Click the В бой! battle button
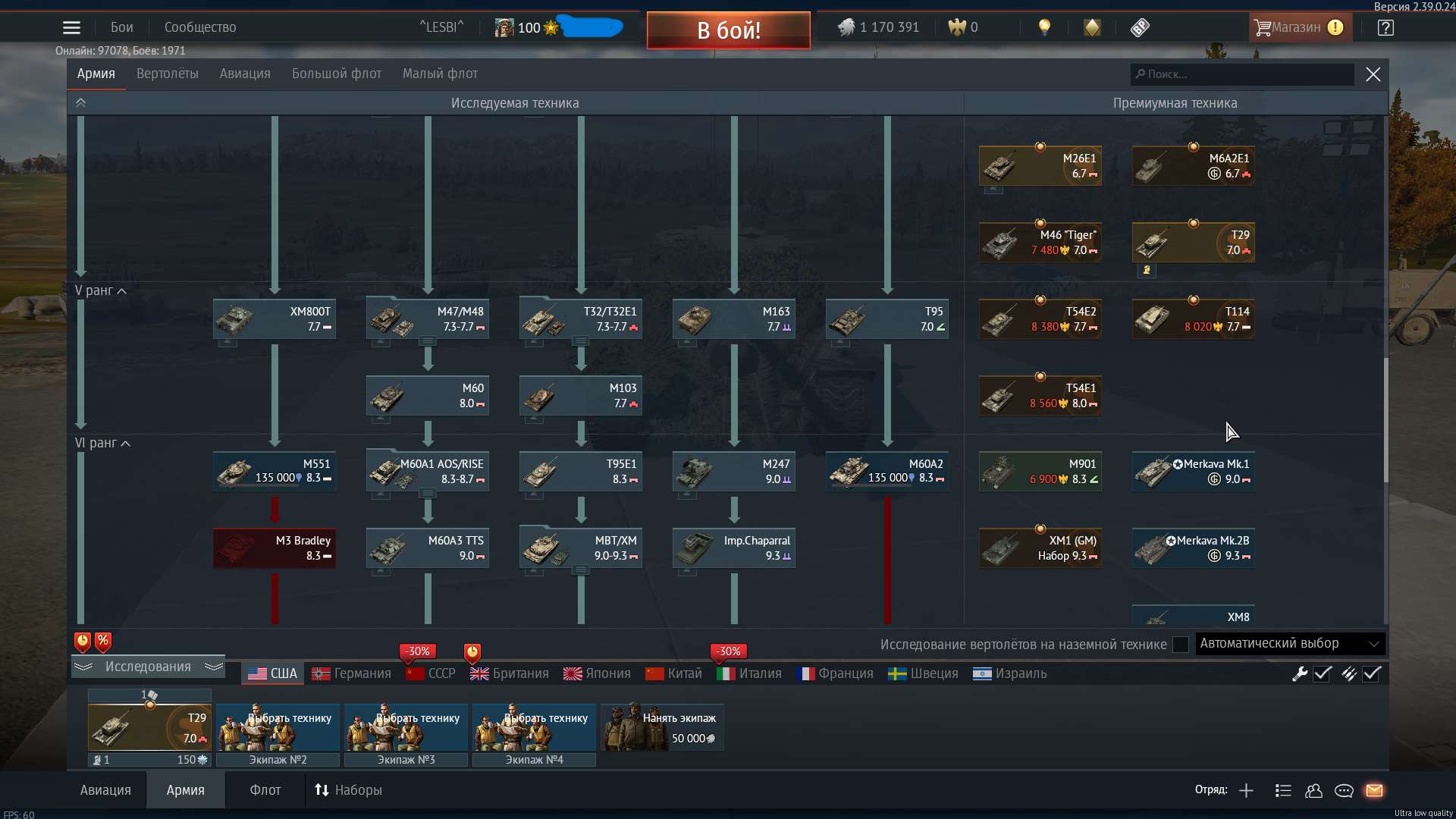Viewport: 1456px width, 819px height. coord(728,30)
